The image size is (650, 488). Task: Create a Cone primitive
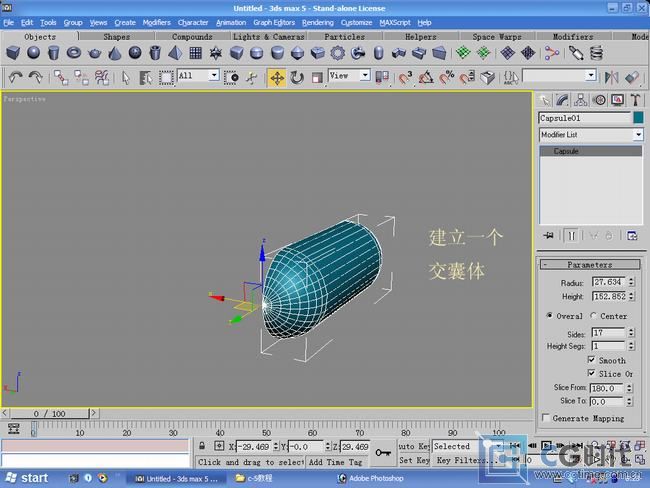point(114,53)
